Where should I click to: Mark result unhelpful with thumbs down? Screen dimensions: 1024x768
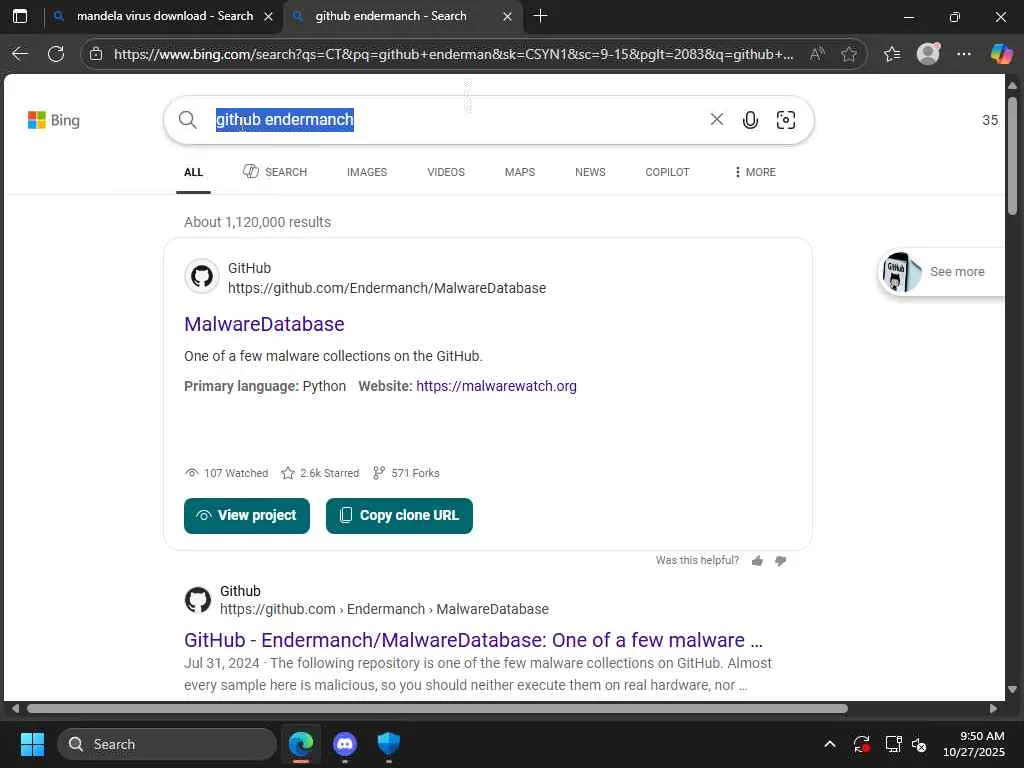tap(780, 561)
